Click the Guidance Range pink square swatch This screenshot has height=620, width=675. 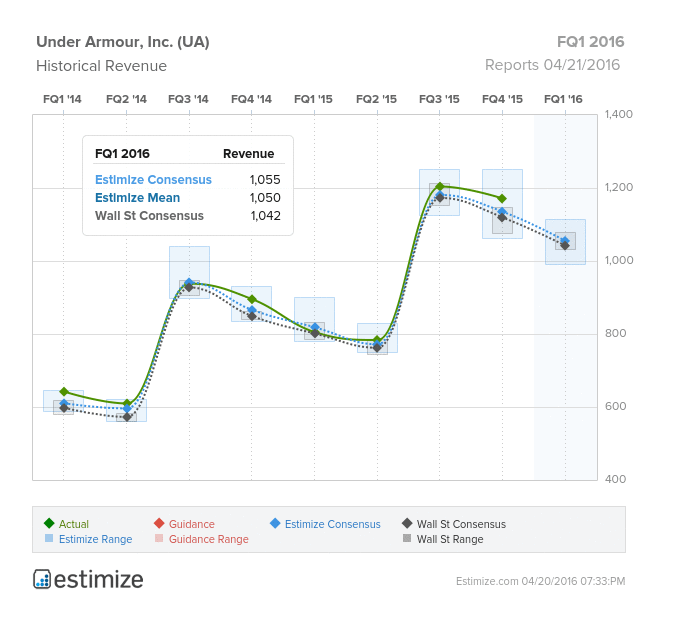[159, 538]
